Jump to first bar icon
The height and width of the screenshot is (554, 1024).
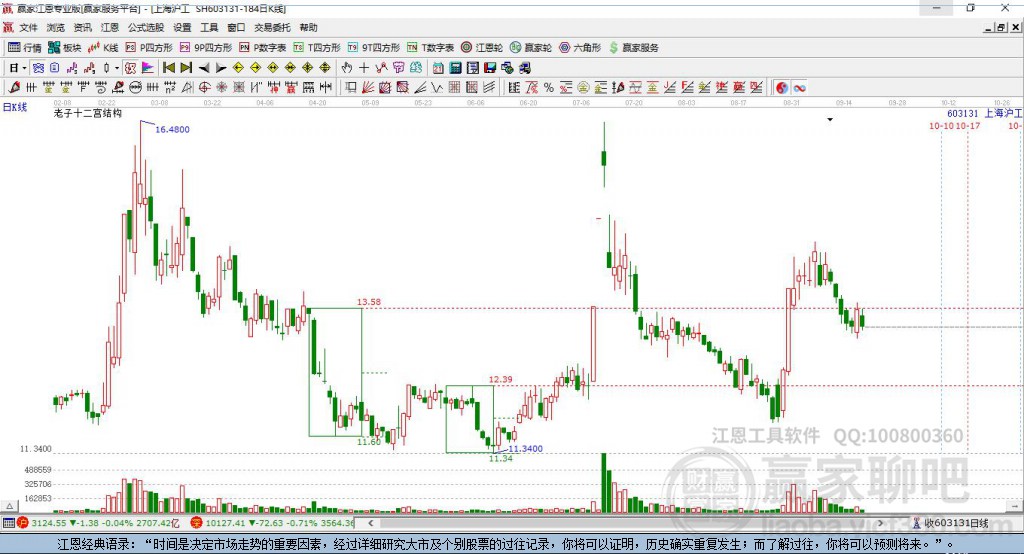point(168,68)
